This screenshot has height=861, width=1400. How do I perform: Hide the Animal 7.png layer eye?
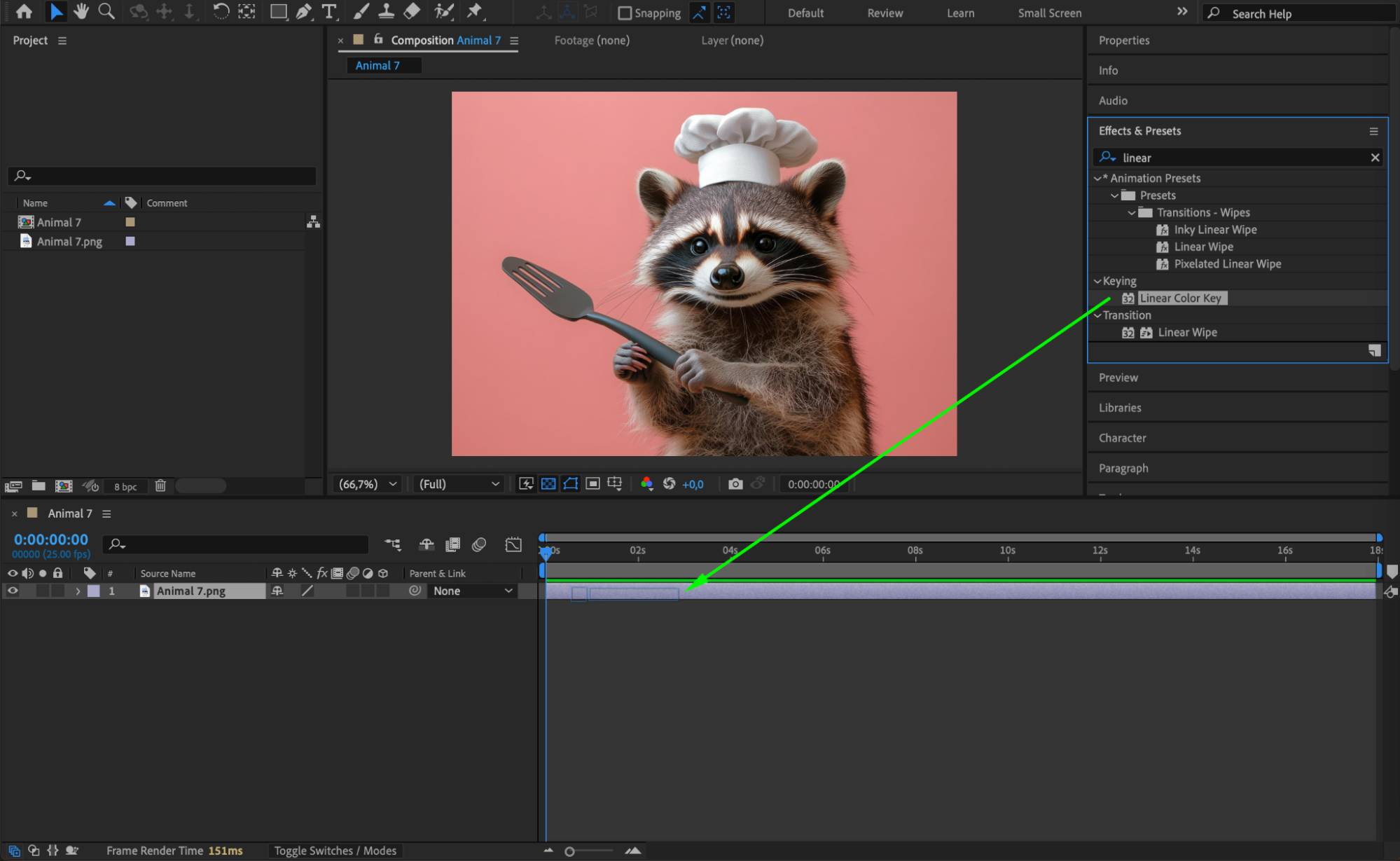tap(13, 591)
